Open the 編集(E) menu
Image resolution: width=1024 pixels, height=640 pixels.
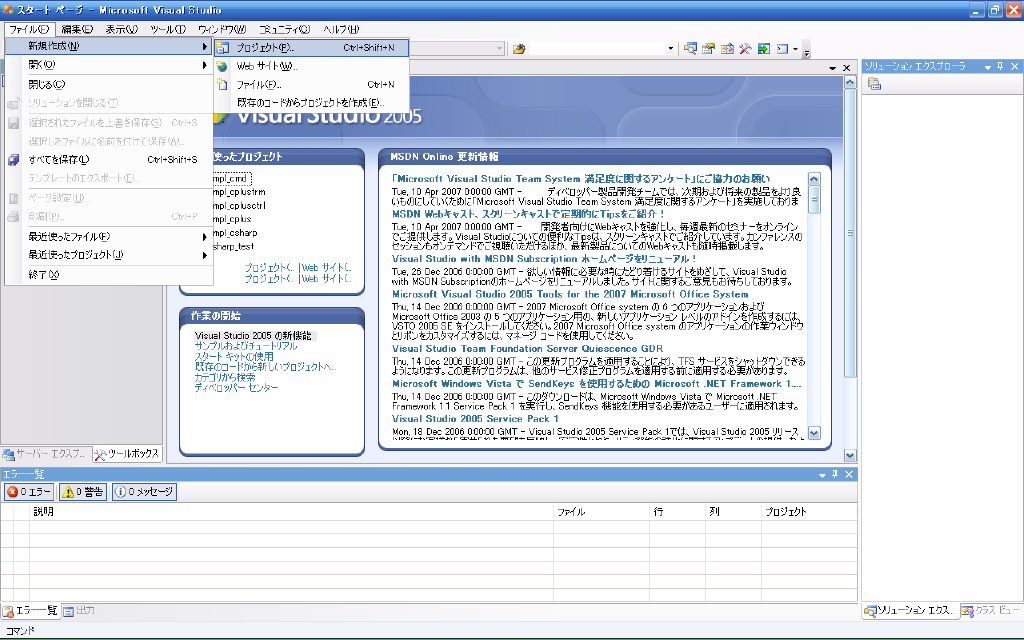tap(77, 29)
